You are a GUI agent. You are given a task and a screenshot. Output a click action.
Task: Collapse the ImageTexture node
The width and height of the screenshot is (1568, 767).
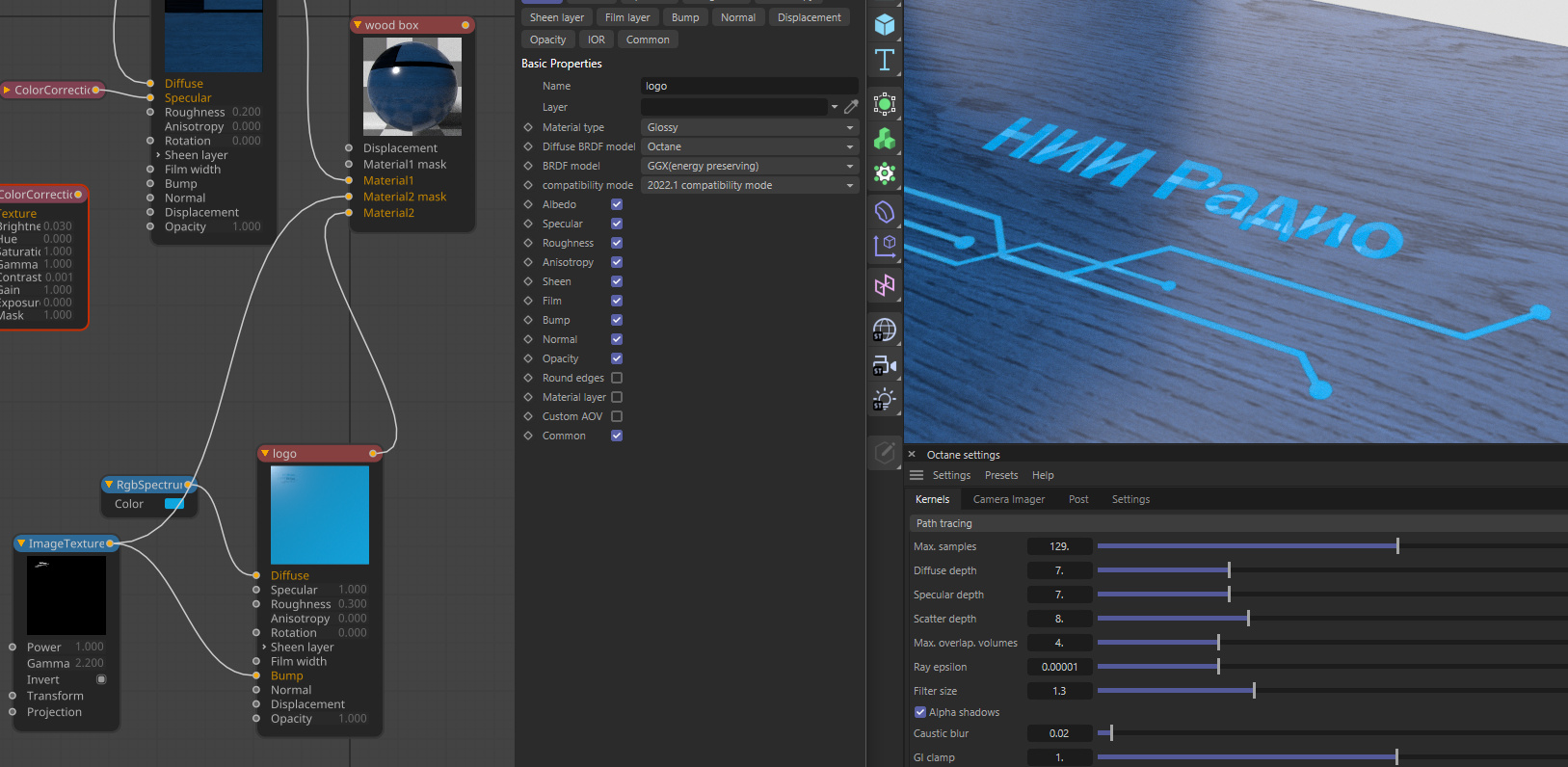click(x=21, y=543)
